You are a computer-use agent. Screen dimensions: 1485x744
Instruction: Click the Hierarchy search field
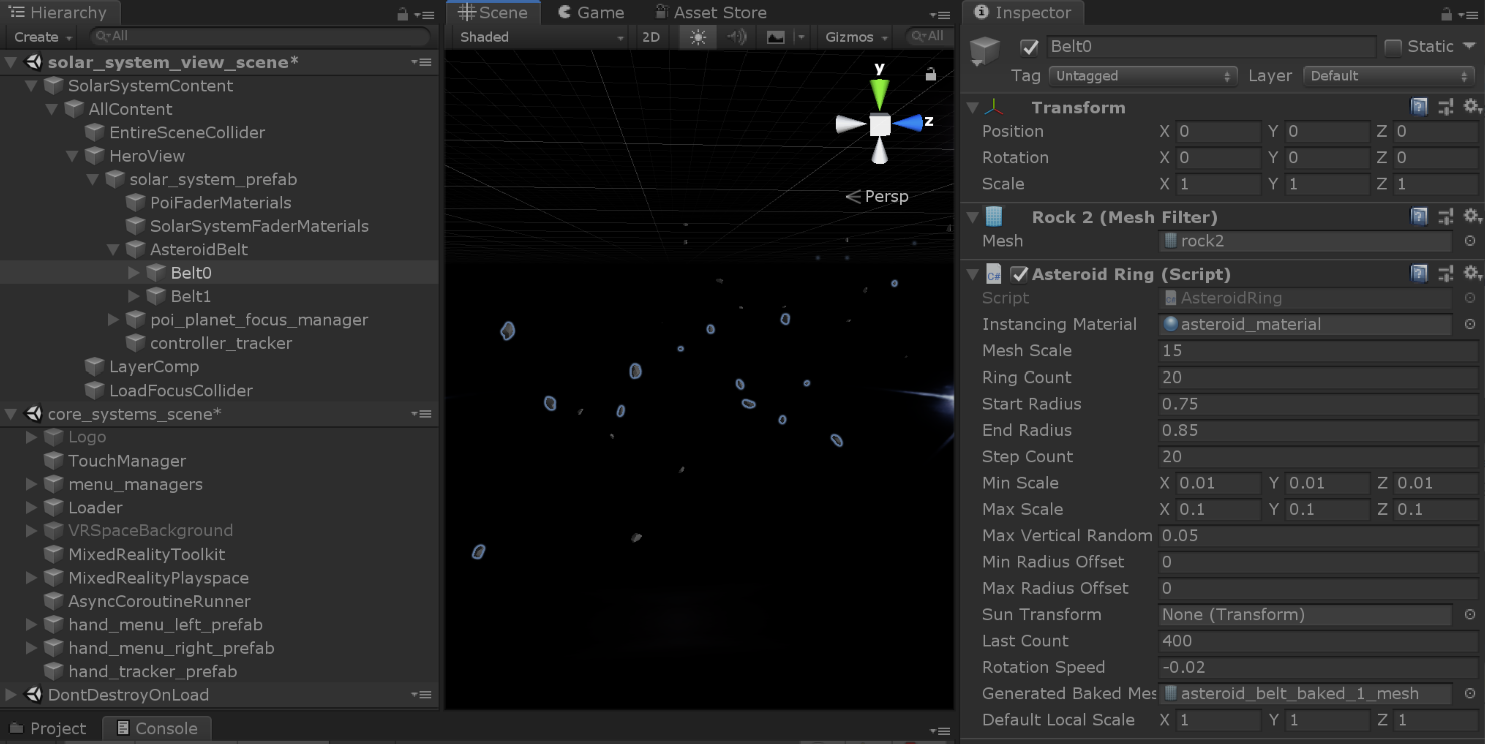point(260,37)
